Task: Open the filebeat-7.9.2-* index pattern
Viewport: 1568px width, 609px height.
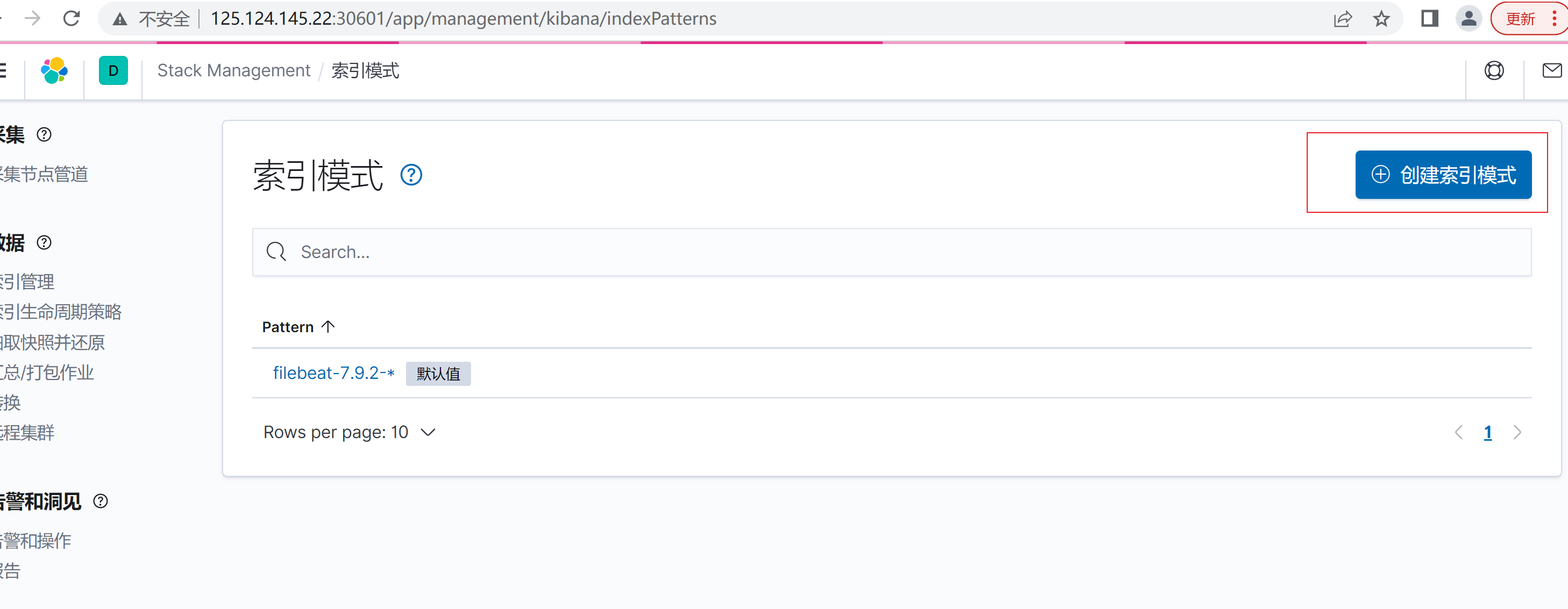Action: 333,373
